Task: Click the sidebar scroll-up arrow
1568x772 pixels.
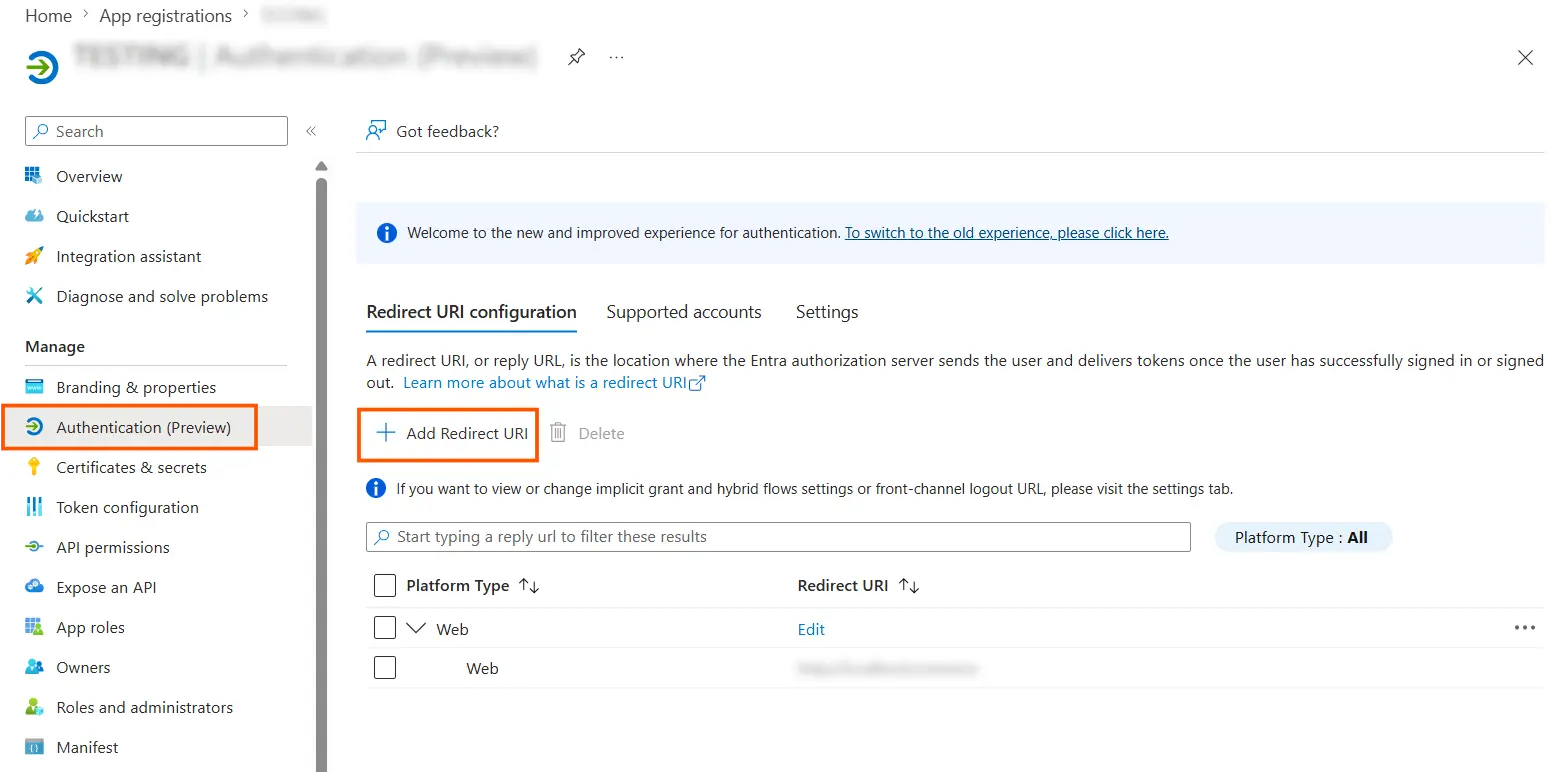Action: click(x=321, y=166)
